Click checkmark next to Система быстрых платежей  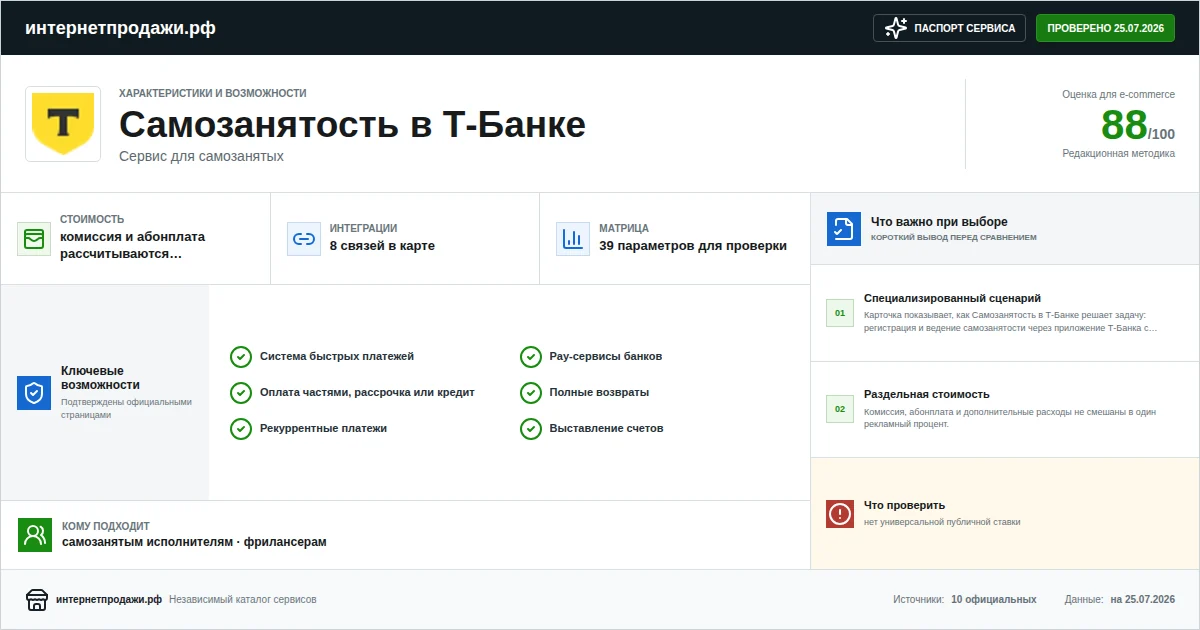[241, 357]
